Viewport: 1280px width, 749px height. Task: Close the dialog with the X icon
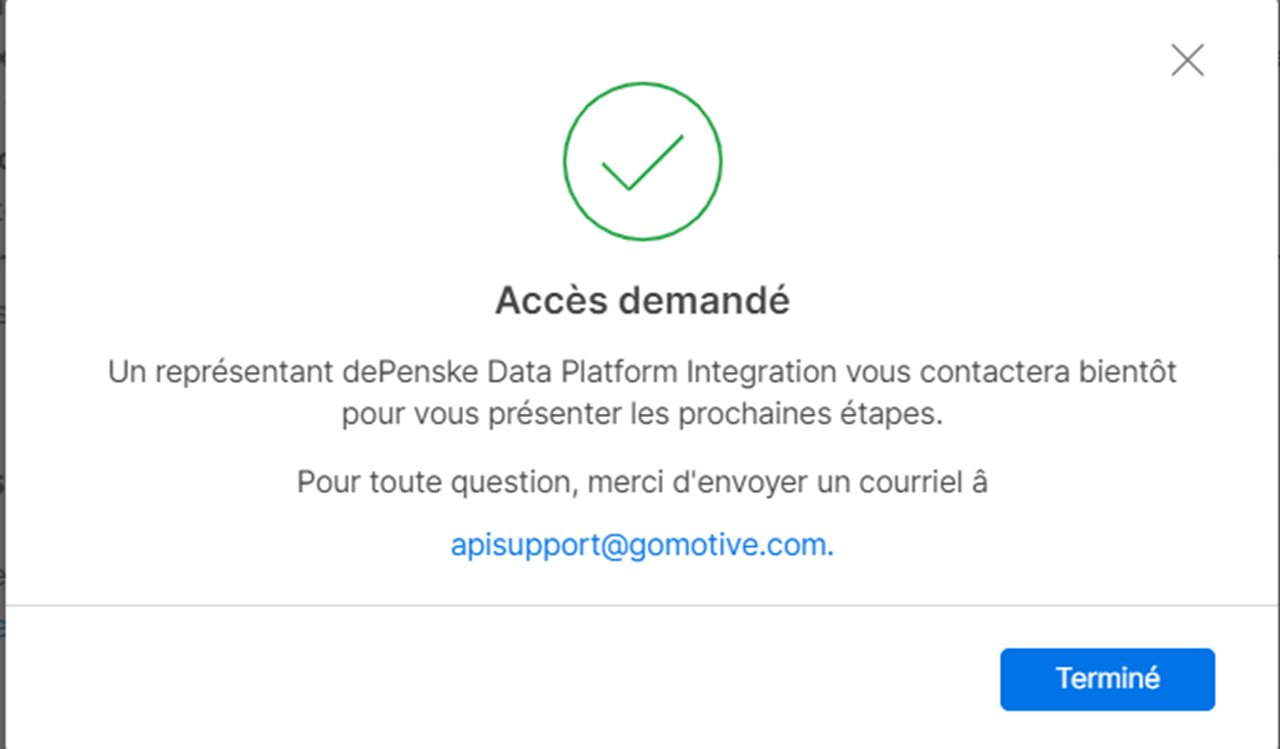click(1187, 60)
